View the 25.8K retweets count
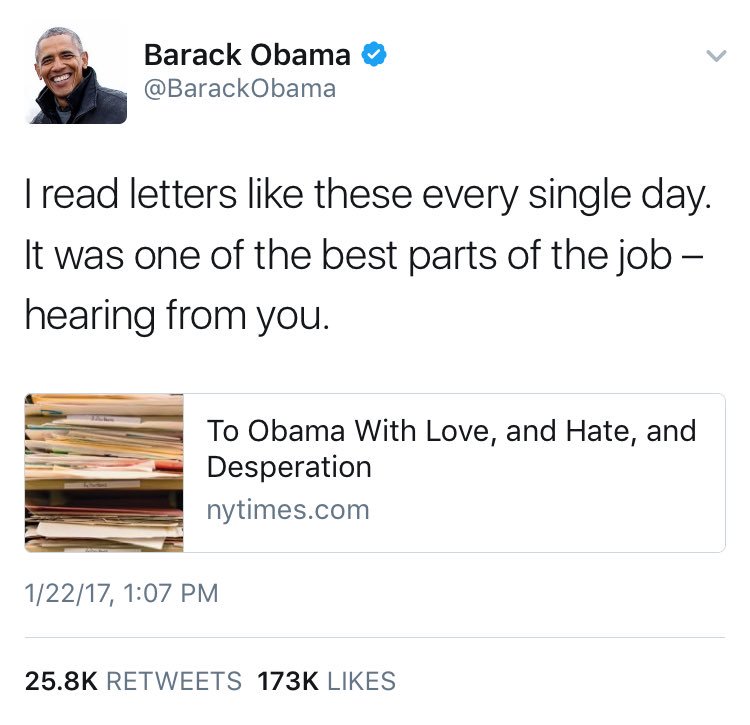The image size is (750, 725). point(61,681)
